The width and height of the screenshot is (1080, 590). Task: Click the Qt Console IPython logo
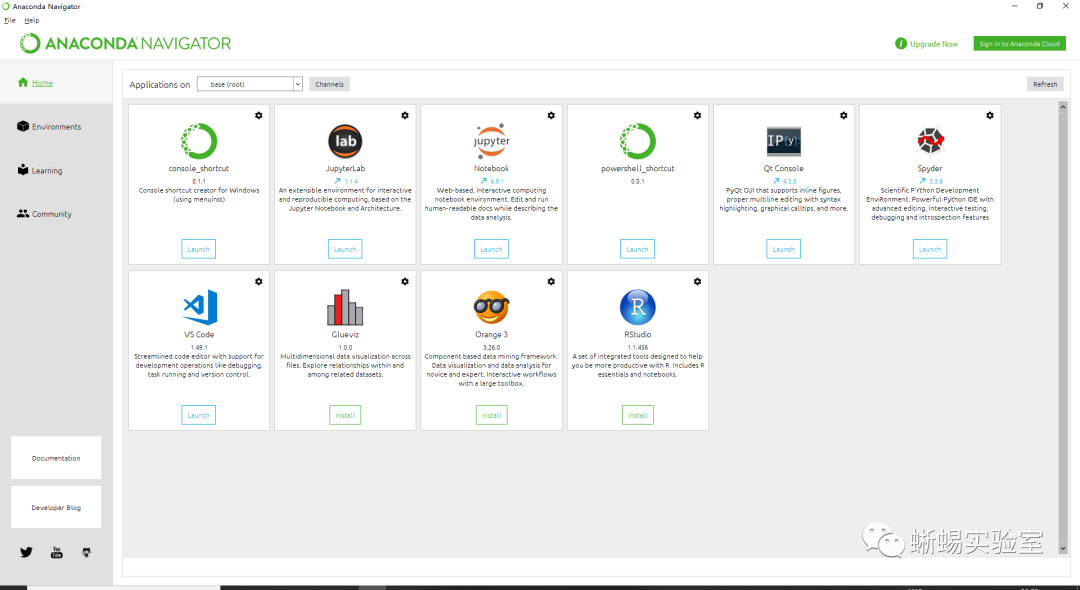pyautogui.click(x=784, y=141)
